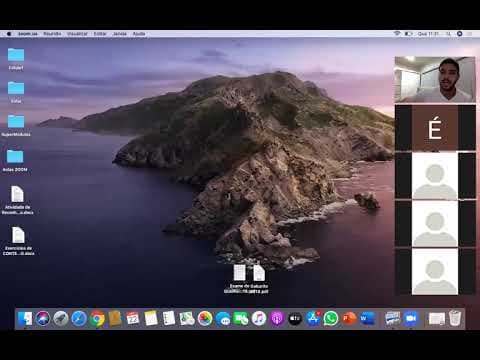480x360 pixels.
Task: Open the Apple menu
Action: point(9,34)
